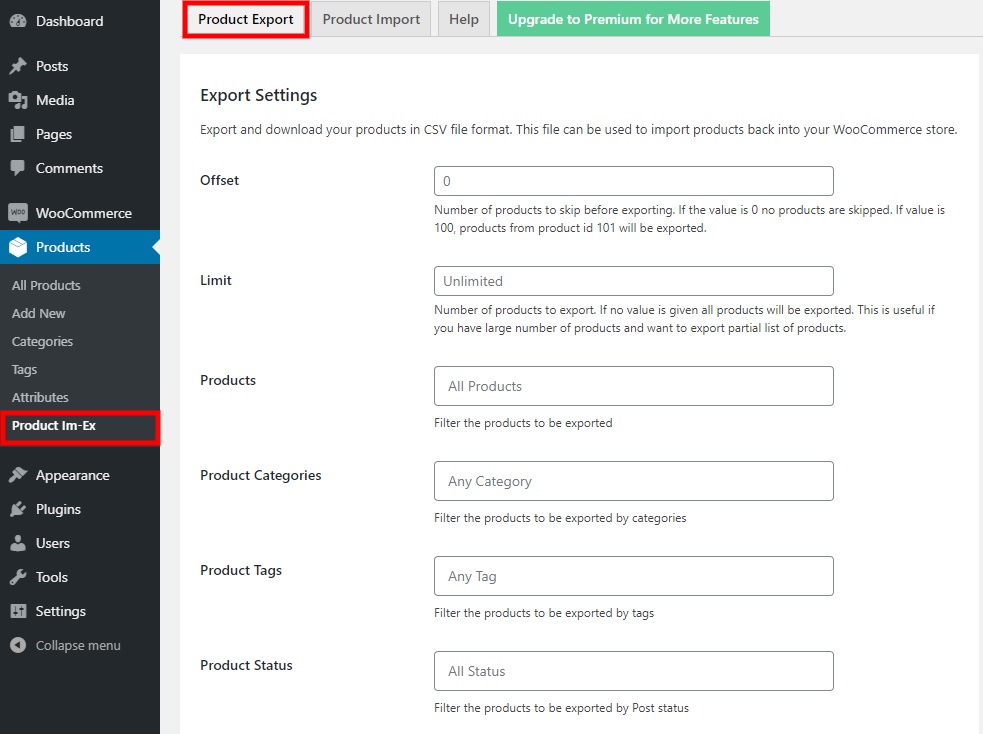Click the Pages document icon
The height and width of the screenshot is (734, 983).
click(18, 134)
